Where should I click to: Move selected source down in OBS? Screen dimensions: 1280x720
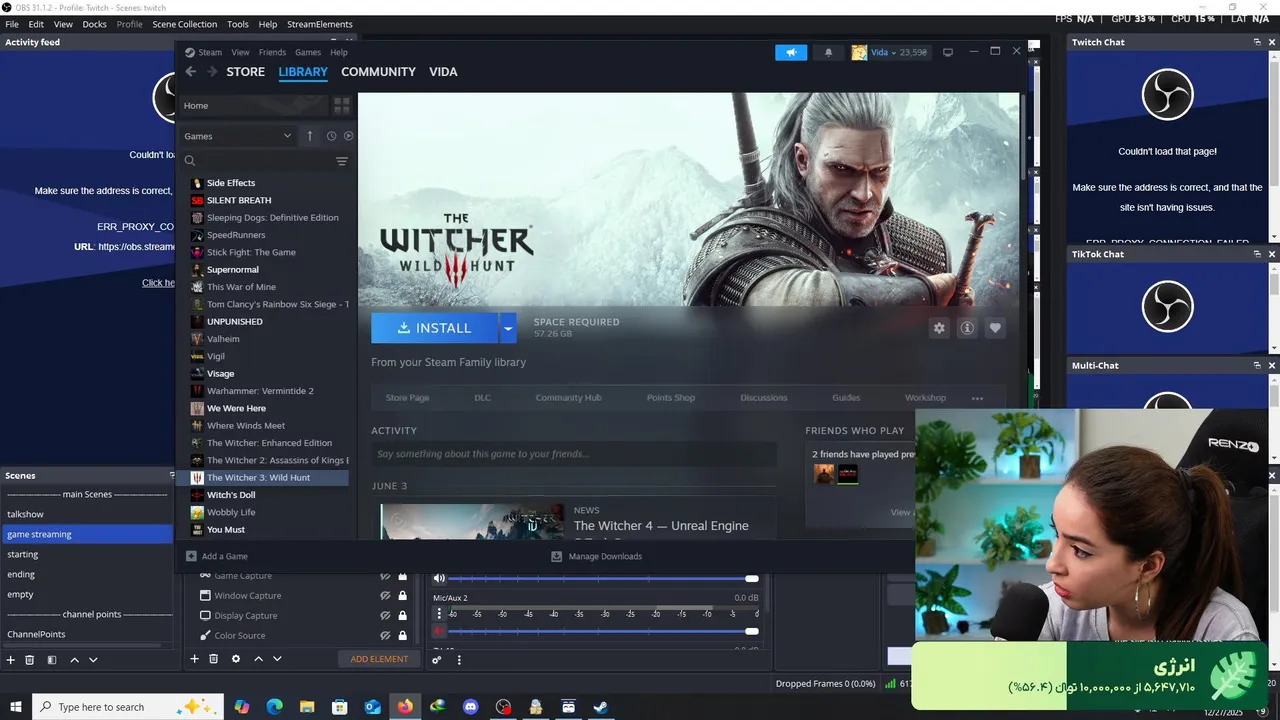(x=277, y=659)
